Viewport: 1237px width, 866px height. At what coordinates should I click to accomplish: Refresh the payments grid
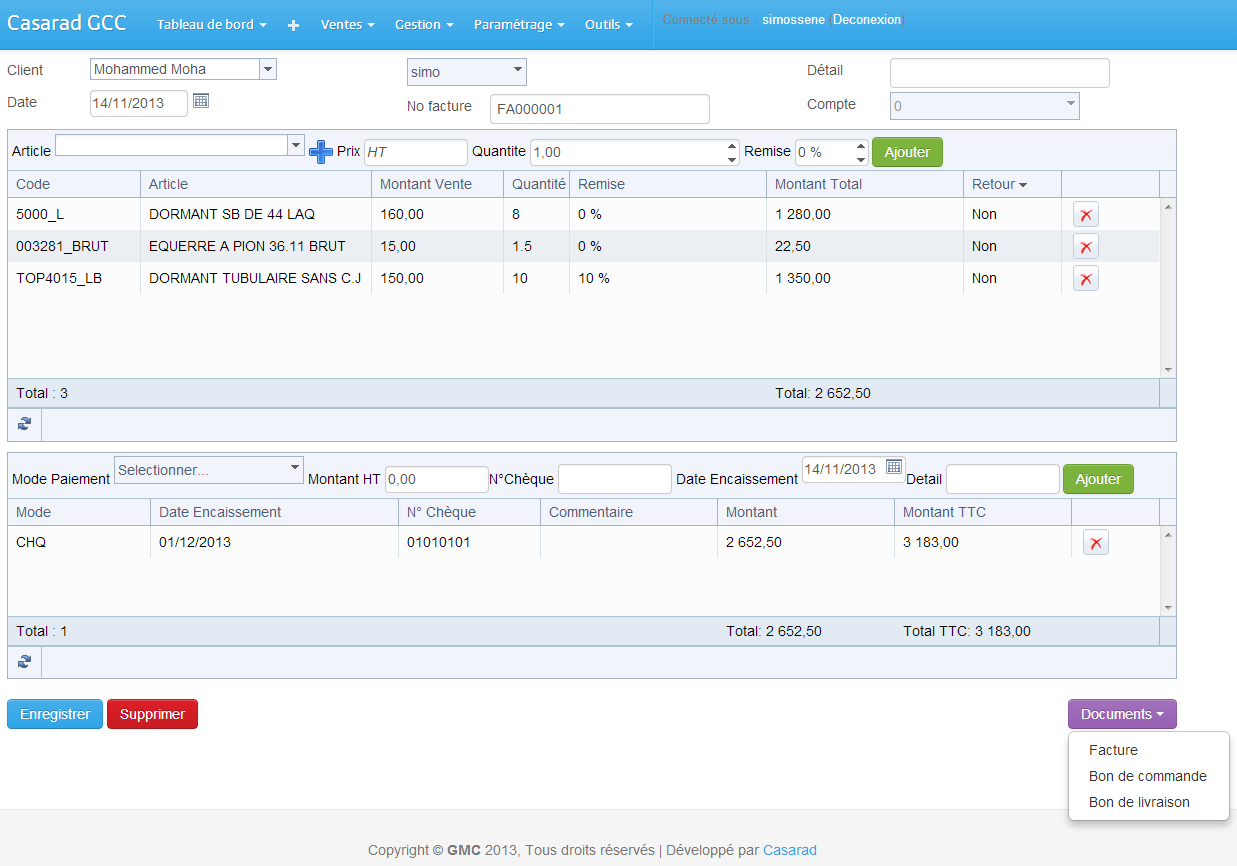(x=24, y=662)
